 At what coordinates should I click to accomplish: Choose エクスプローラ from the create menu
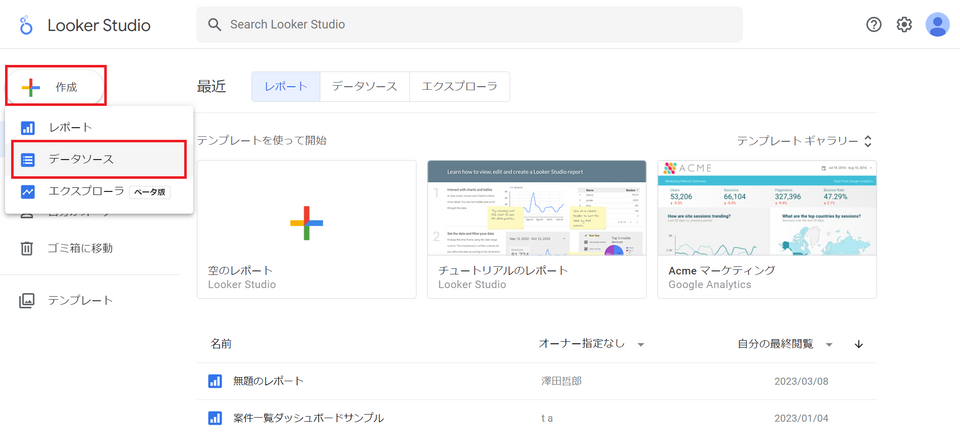pyautogui.click(x=99, y=192)
